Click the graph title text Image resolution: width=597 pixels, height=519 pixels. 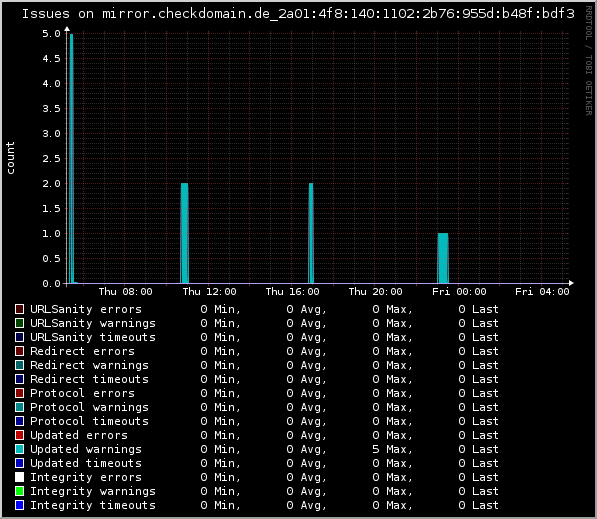click(x=298, y=14)
